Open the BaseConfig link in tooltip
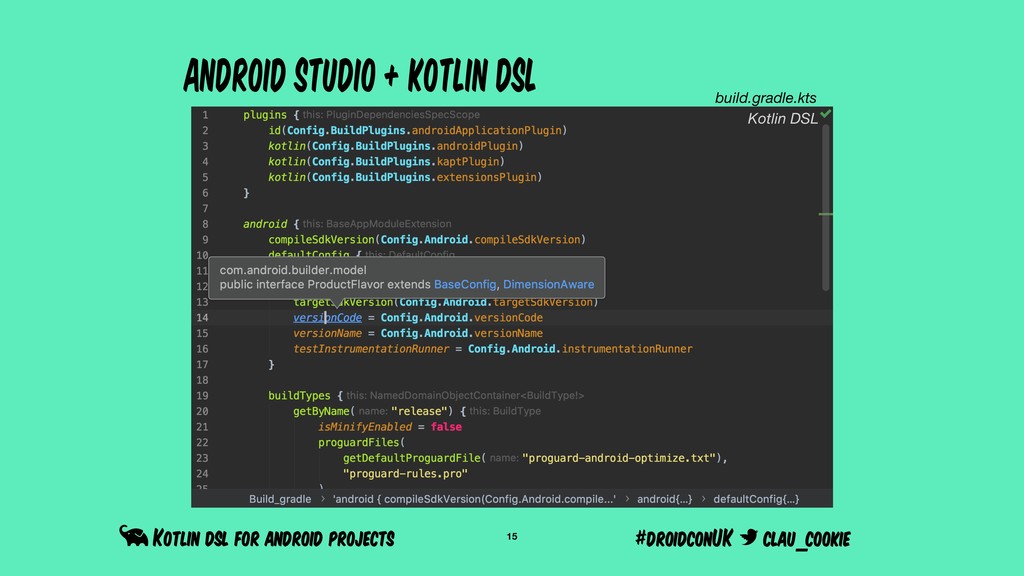Viewport: 1024px width, 576px height. [x=465, y=285]
